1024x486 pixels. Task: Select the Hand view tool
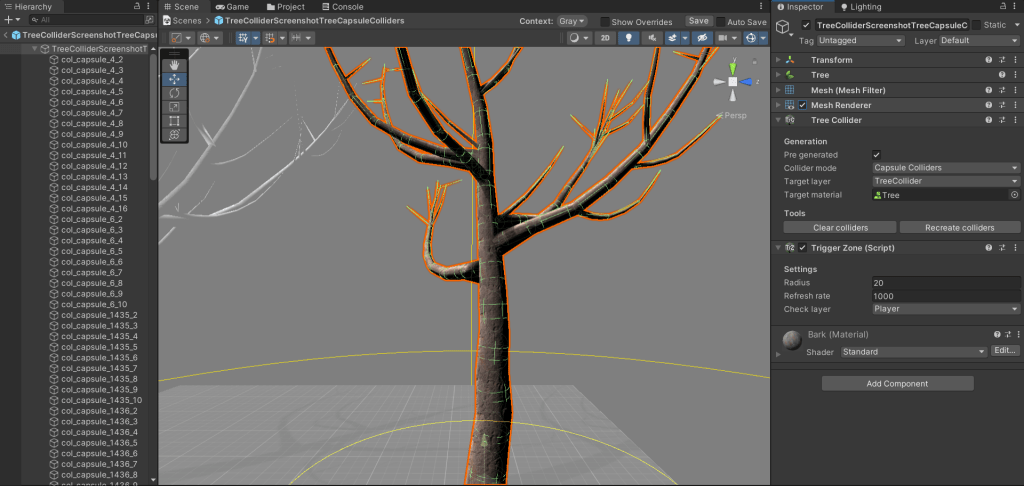click(175, 64)
